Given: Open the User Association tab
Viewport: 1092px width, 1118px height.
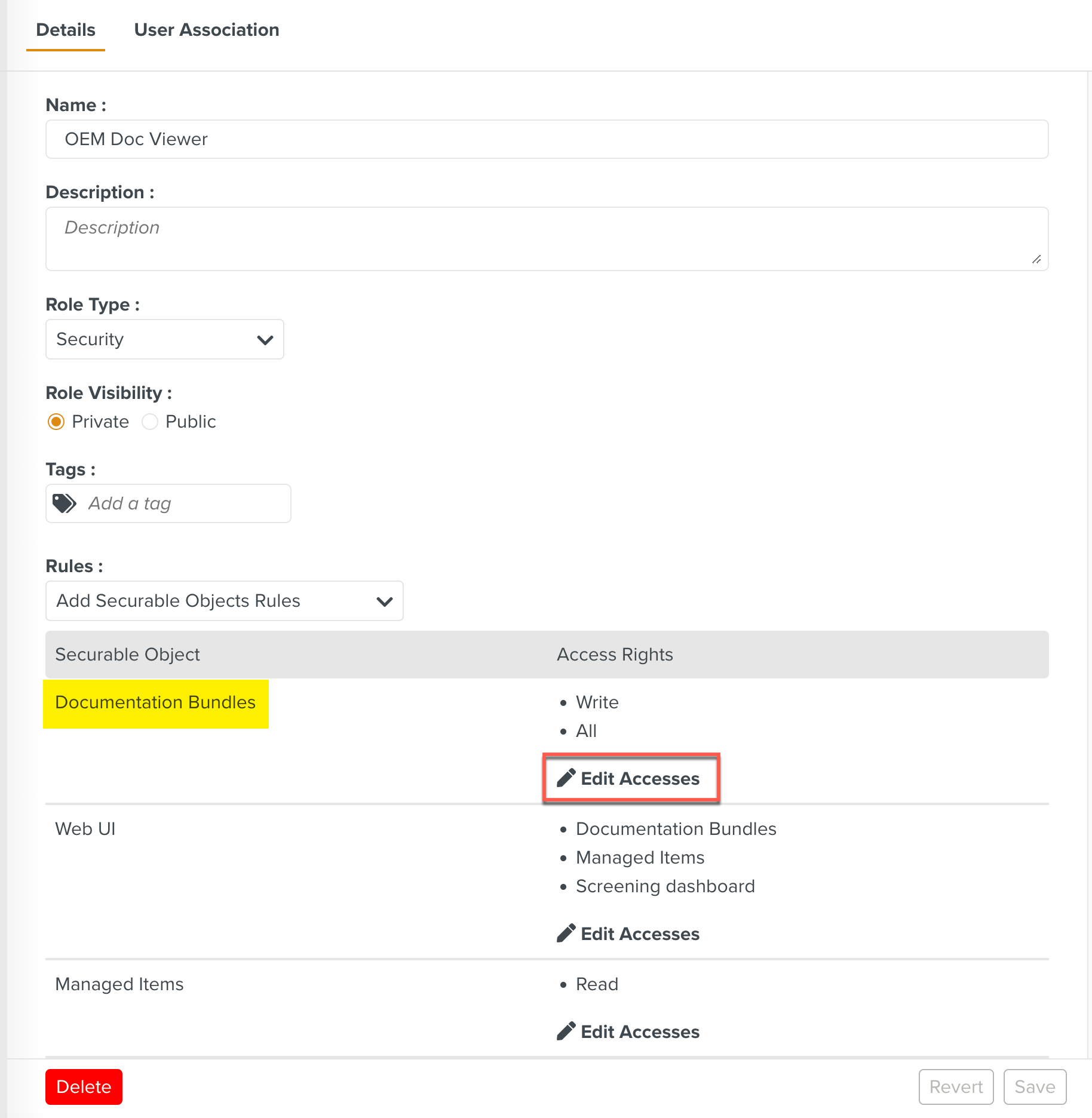Looking at the screenshot, I should [206, 30].
